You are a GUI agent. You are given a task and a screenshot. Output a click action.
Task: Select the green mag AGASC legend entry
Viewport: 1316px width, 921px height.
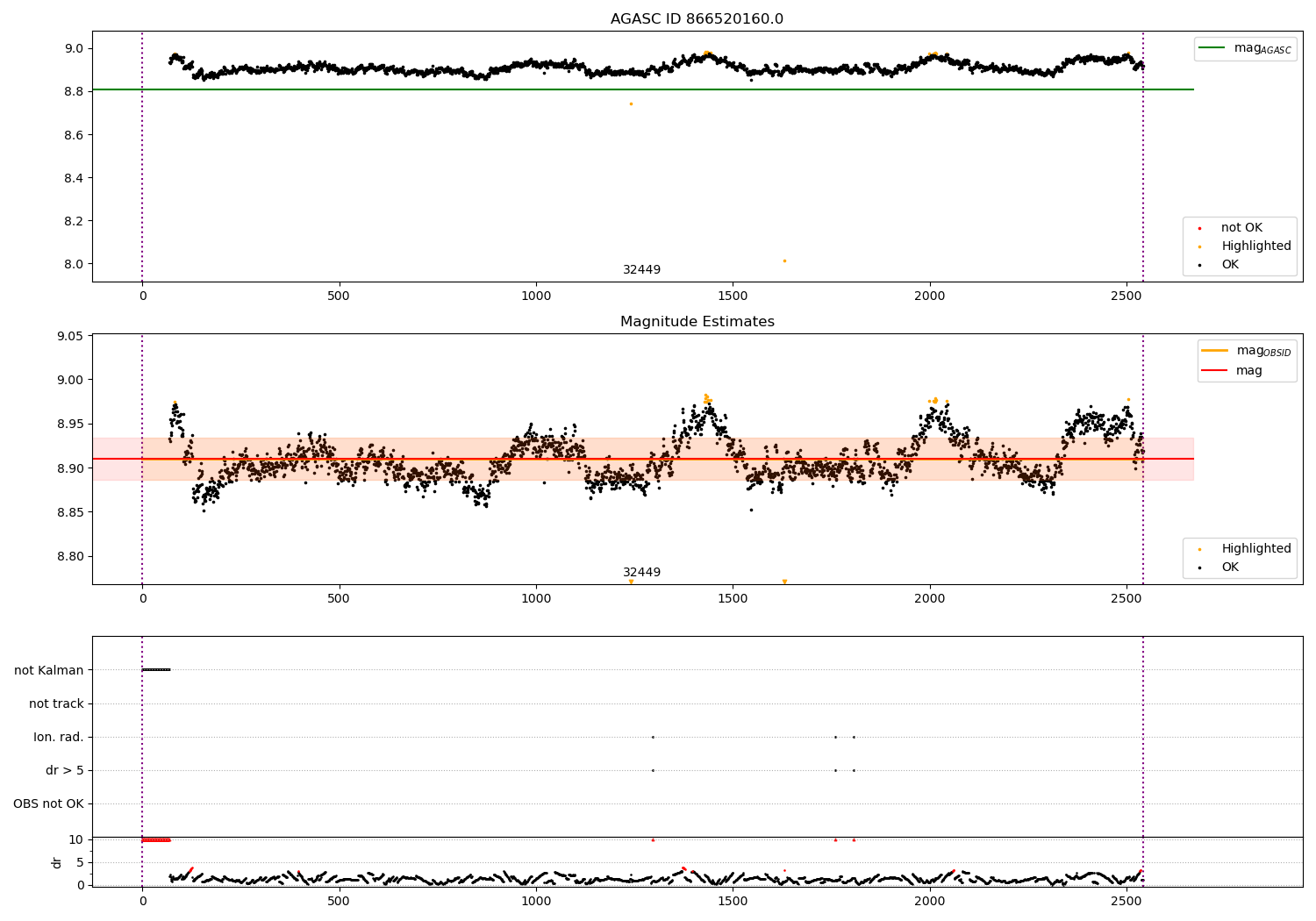pos(1245,48)
